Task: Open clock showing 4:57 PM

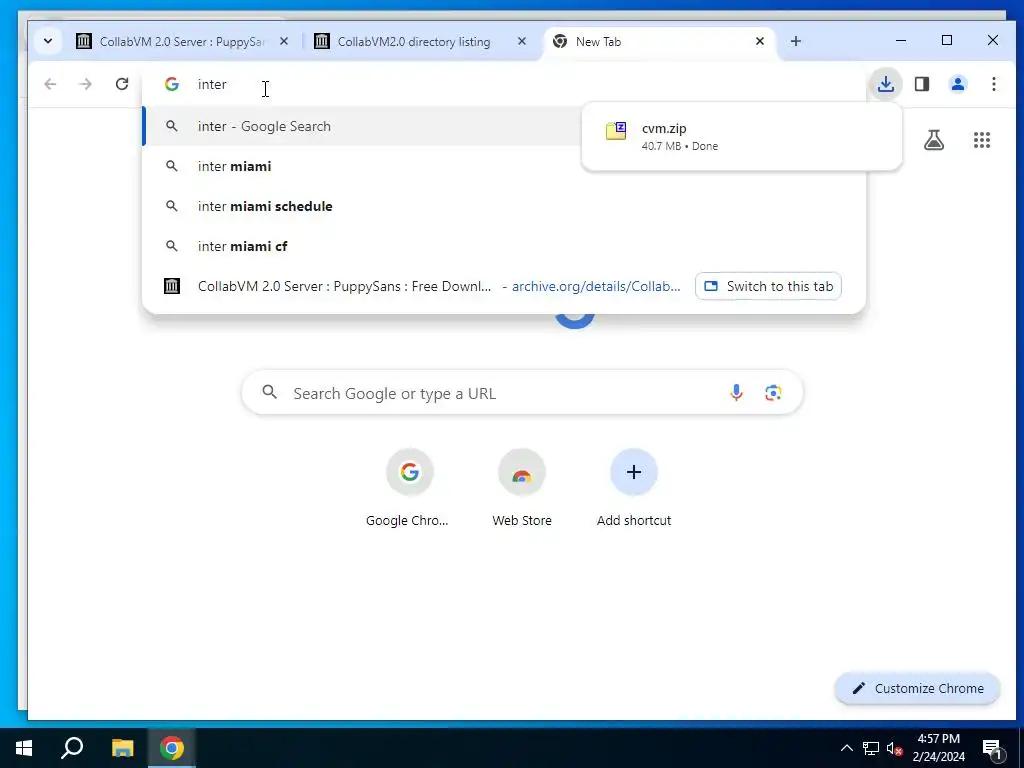Action: [x=938, y=748]
